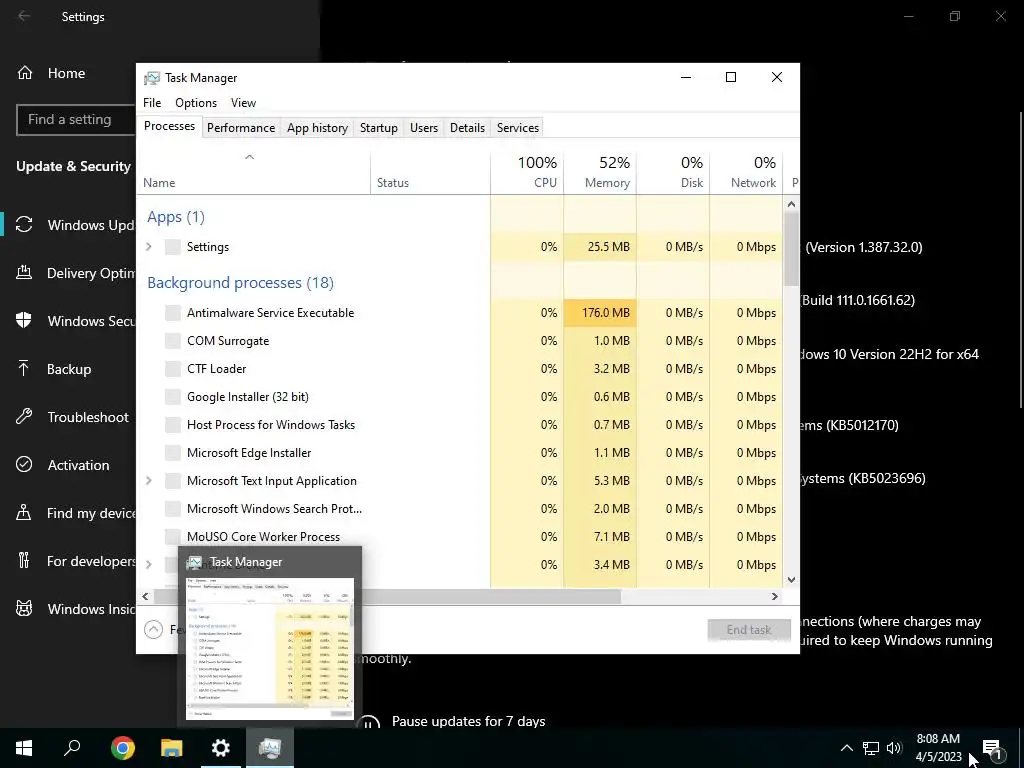Show hidden system tray icons

pos(846,748)
